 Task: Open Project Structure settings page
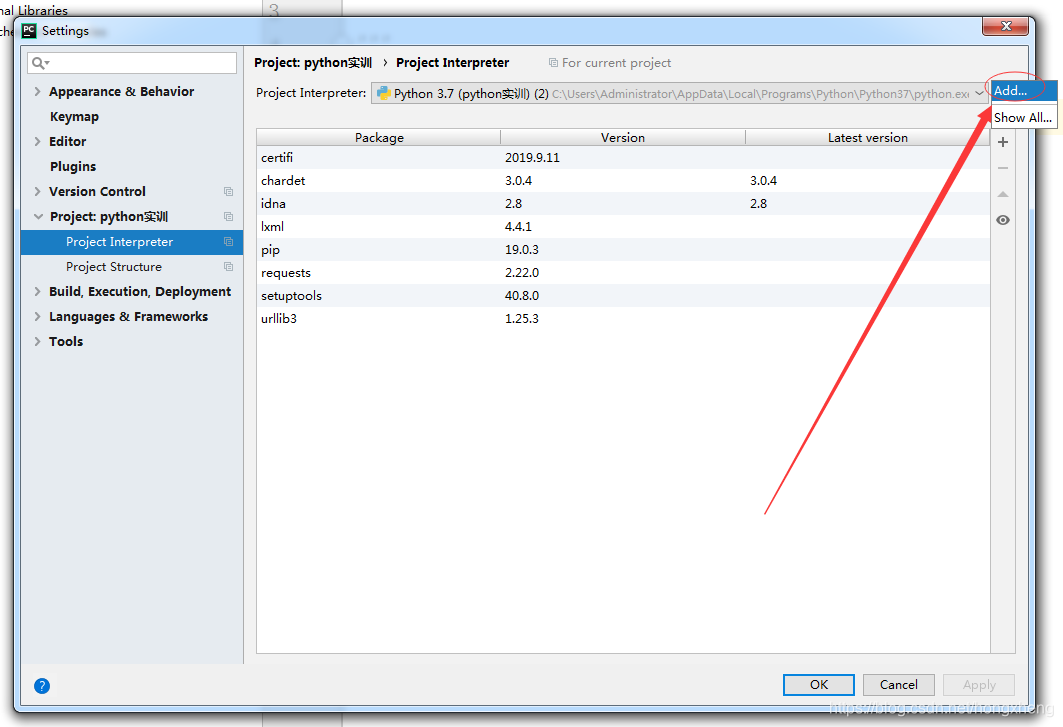click(x=114, y=267)
